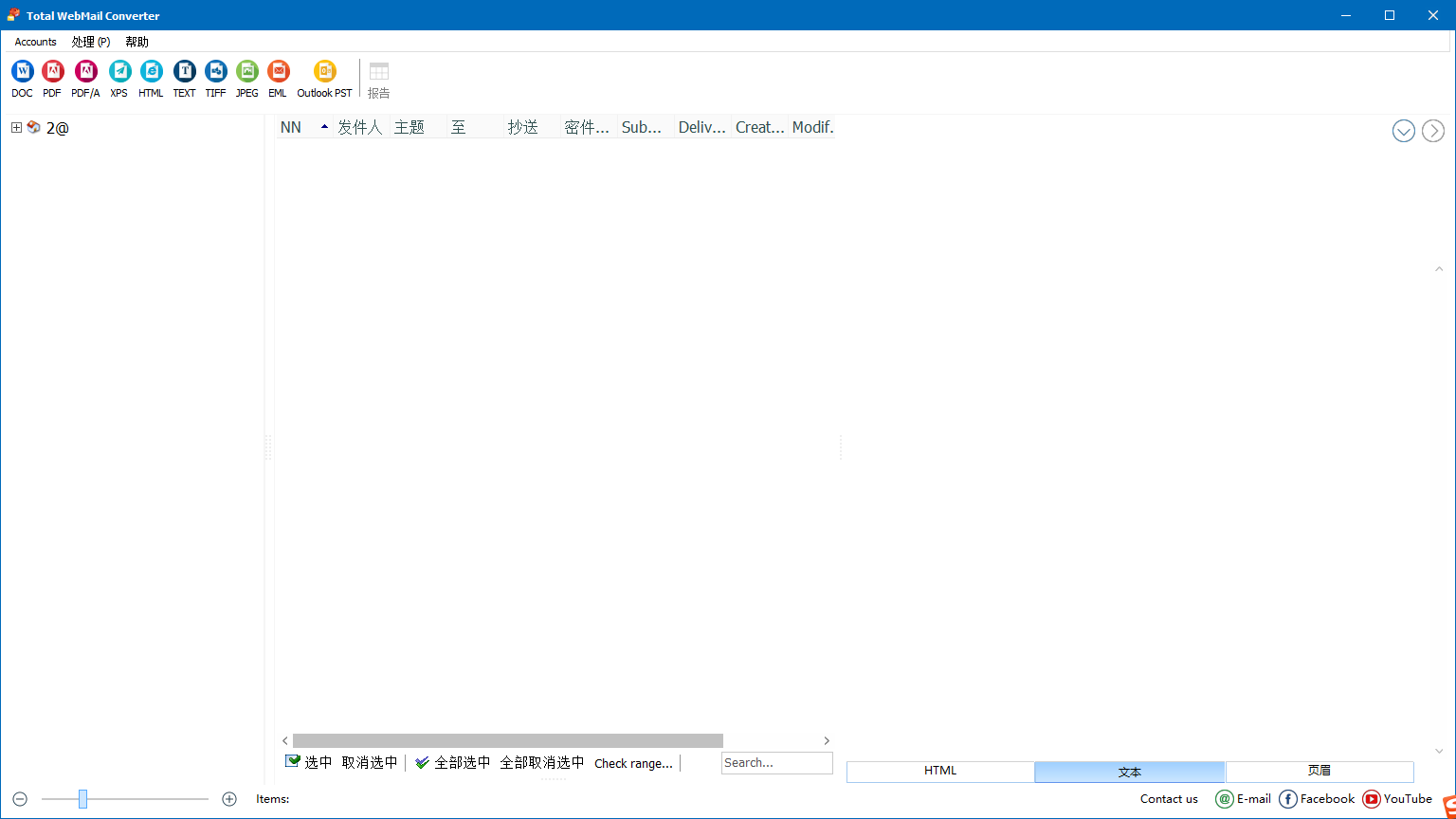Choose the PDF/A export icon
Viewport: 1456px width, 819px height.
tap(85, 79)
